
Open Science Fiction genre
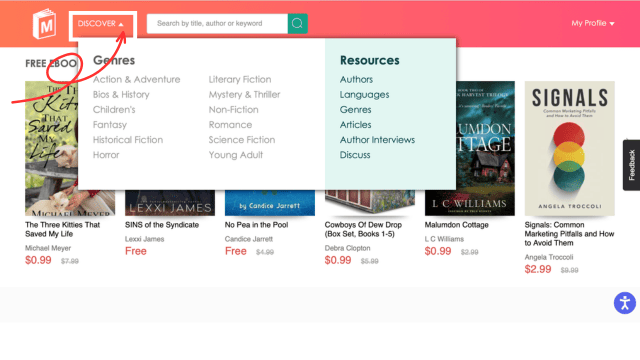tap(242, 140)
